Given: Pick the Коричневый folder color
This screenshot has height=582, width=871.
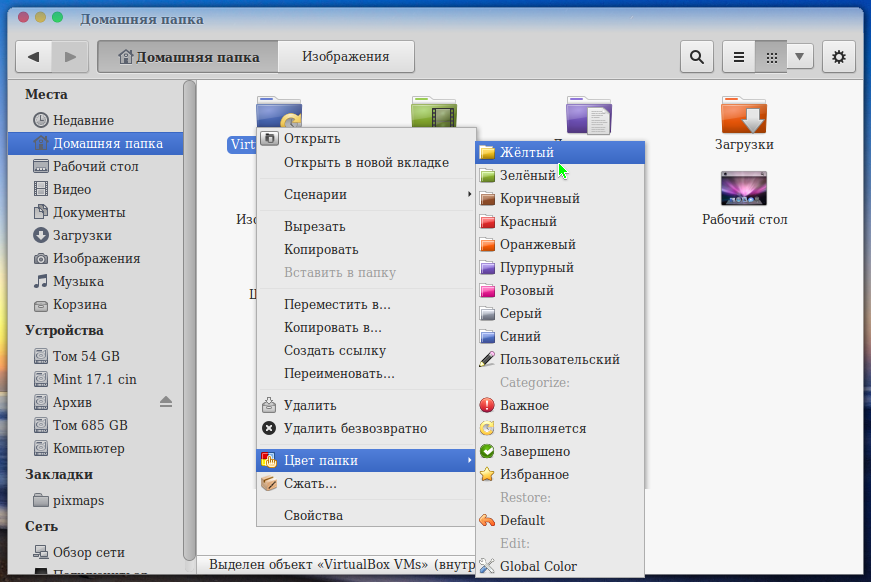Looking at the screenshot, I should click(x=560, y=198).
